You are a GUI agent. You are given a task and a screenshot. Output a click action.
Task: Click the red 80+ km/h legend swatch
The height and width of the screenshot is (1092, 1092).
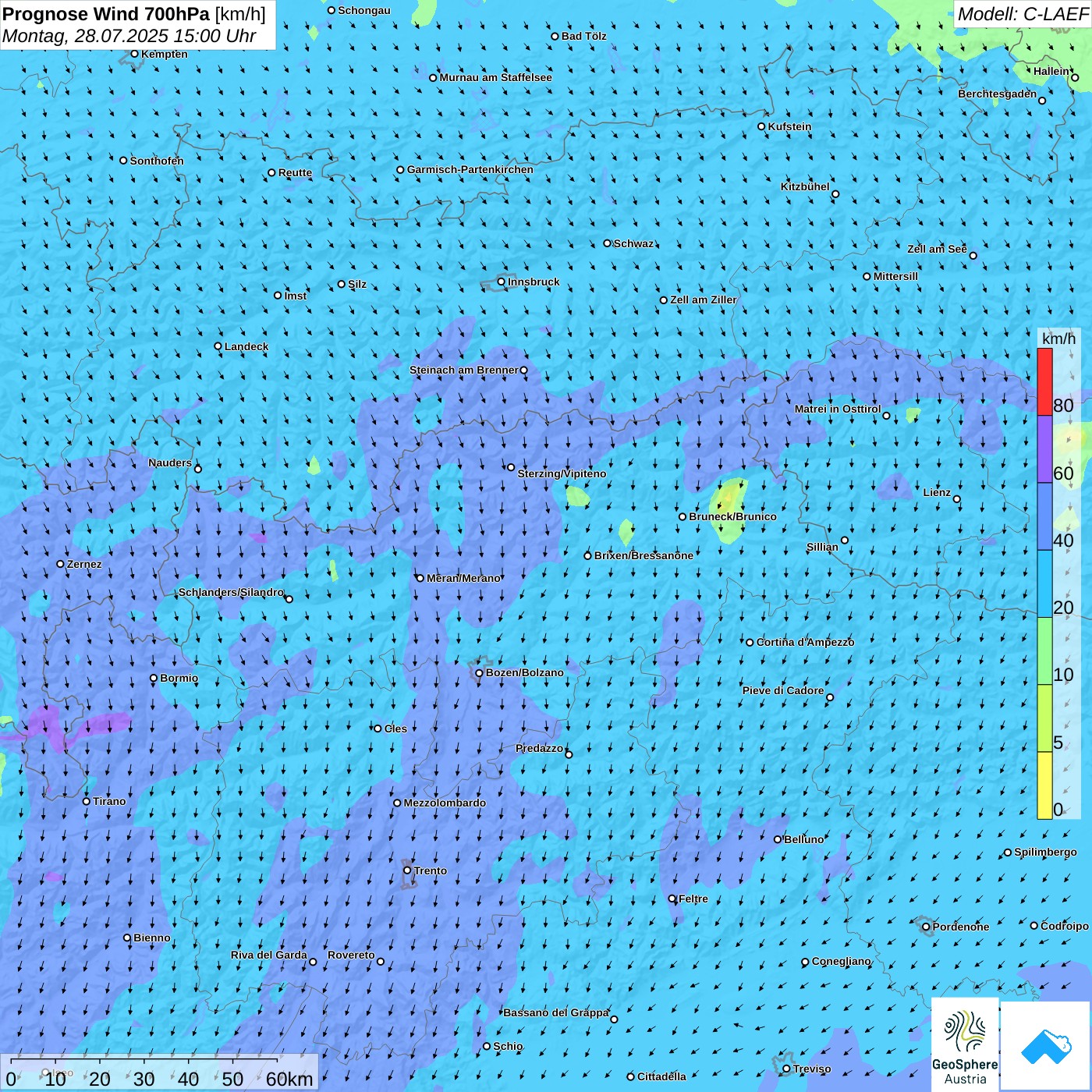[x=1044, y=381]
